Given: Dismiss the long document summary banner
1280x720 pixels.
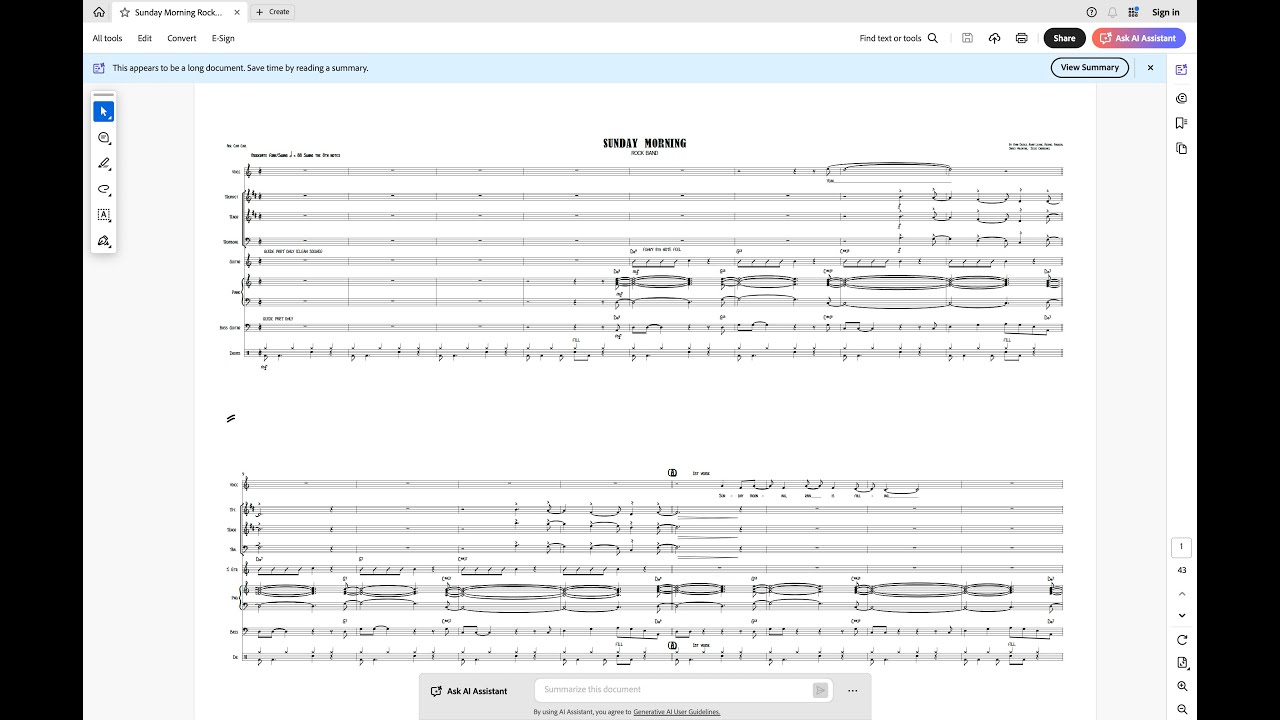Looking at the screenshot, I should coord(1150,68).
